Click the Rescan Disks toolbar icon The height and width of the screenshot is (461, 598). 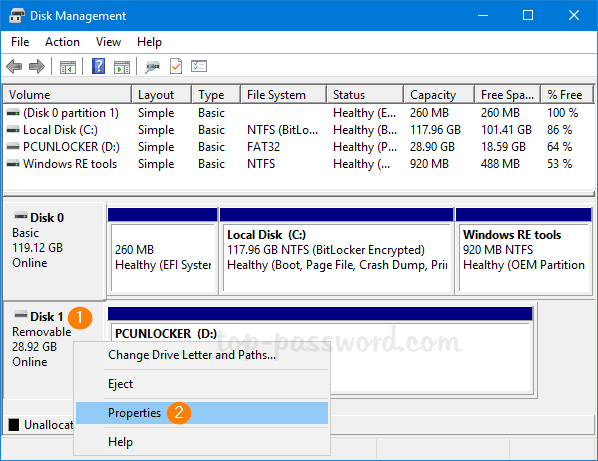click(x=152, y=67)
